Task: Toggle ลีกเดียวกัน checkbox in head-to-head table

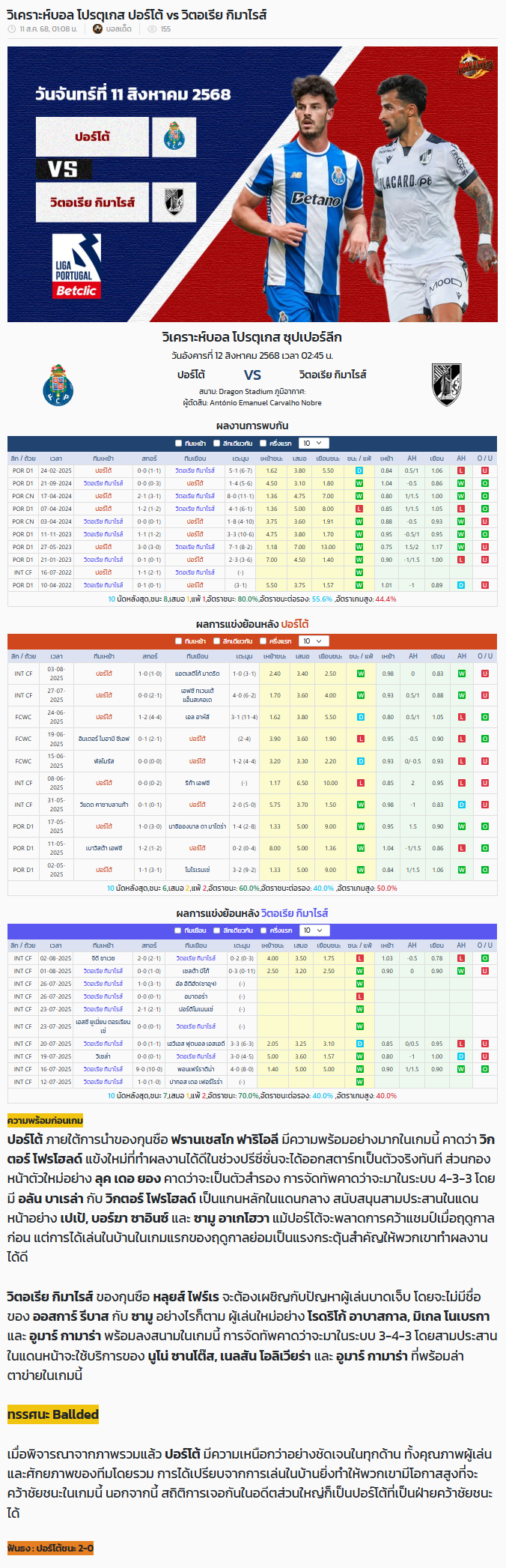Action: click(216, 444)
